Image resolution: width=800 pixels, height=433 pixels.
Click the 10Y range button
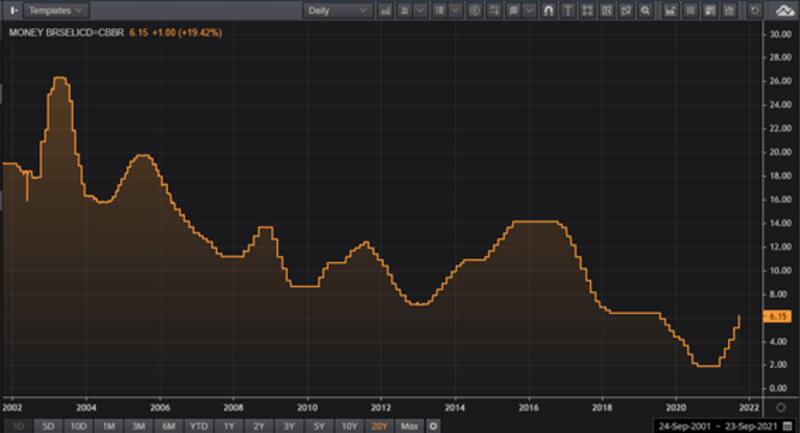click(348, 426)
